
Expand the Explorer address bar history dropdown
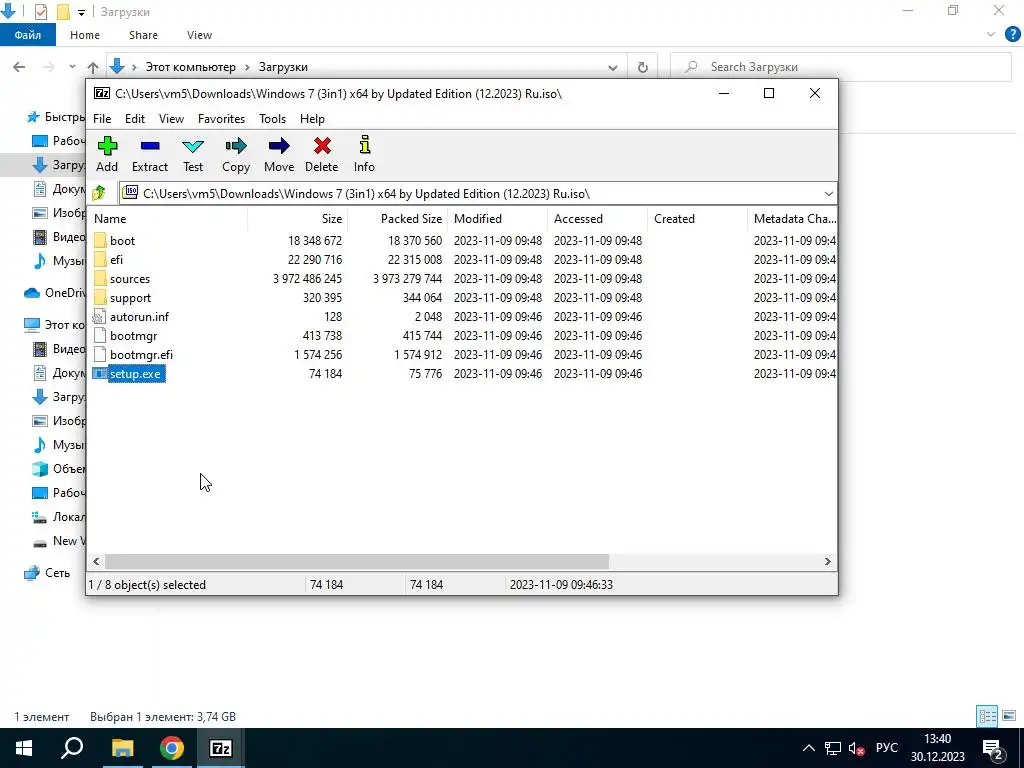(x=613, y=67)
